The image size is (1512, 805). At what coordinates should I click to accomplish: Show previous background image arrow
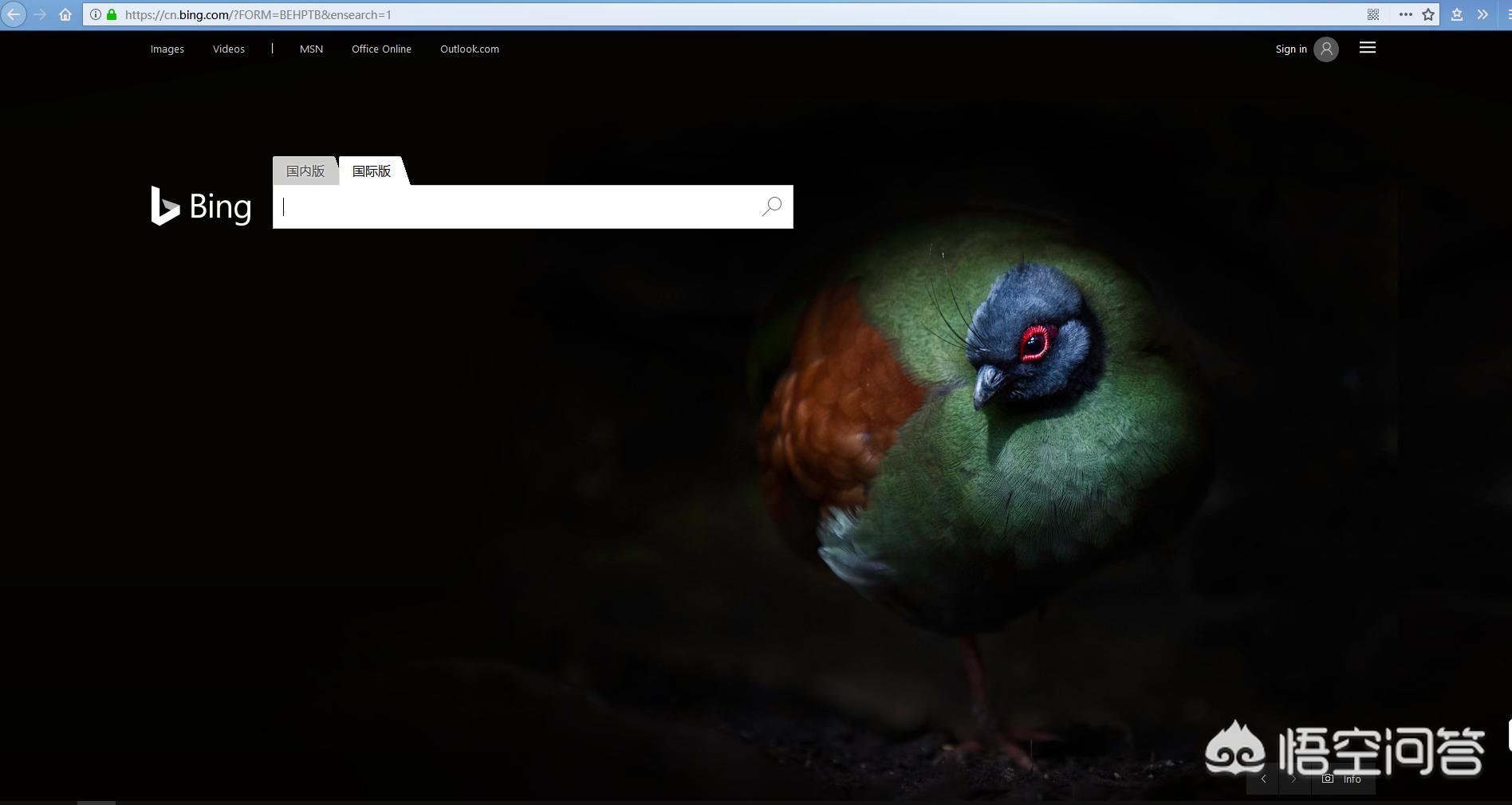click(x=1263, y=779)
